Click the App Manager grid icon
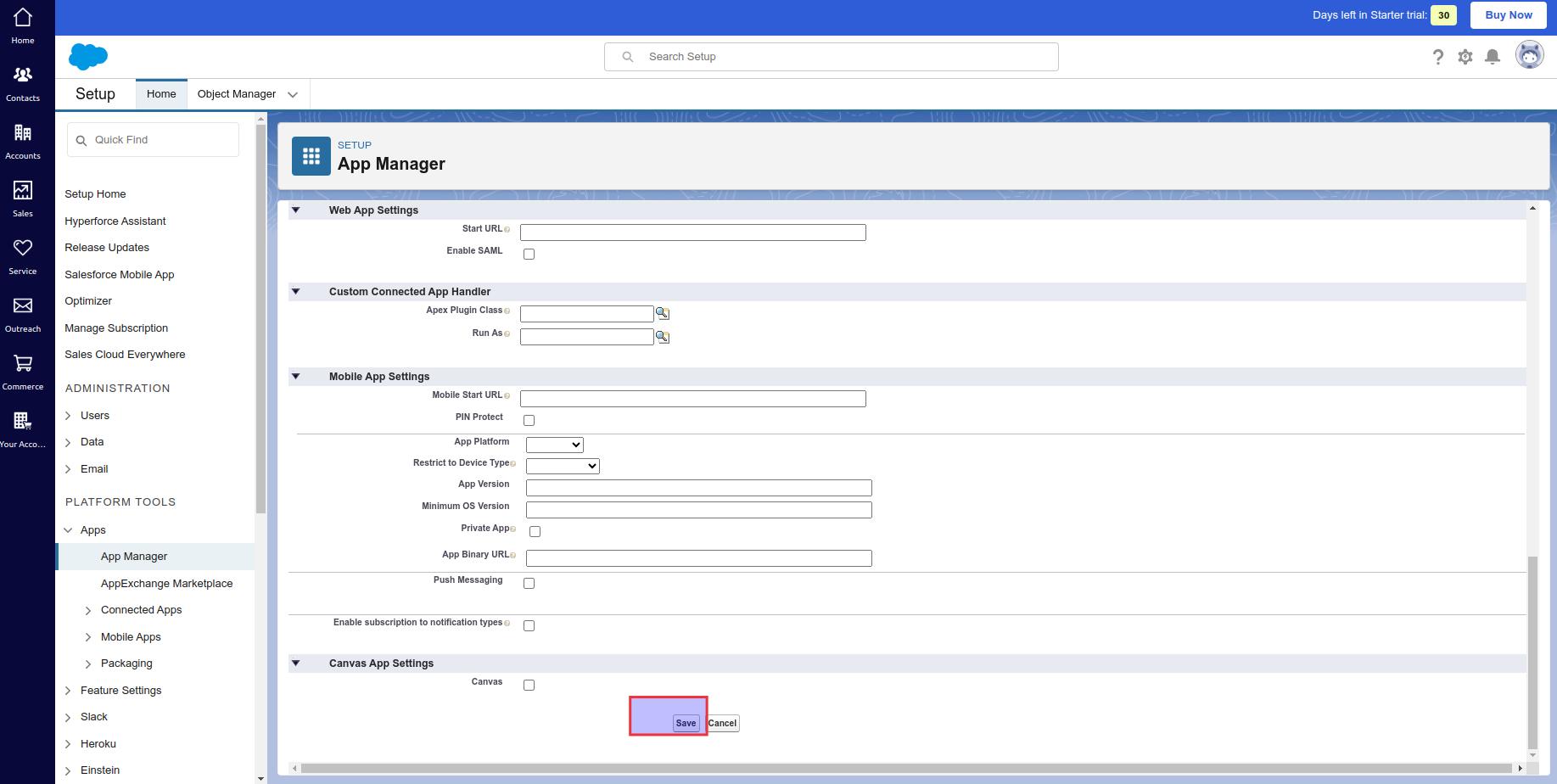The height and width of the screenshot is (784, 1557). click(311, 156)
